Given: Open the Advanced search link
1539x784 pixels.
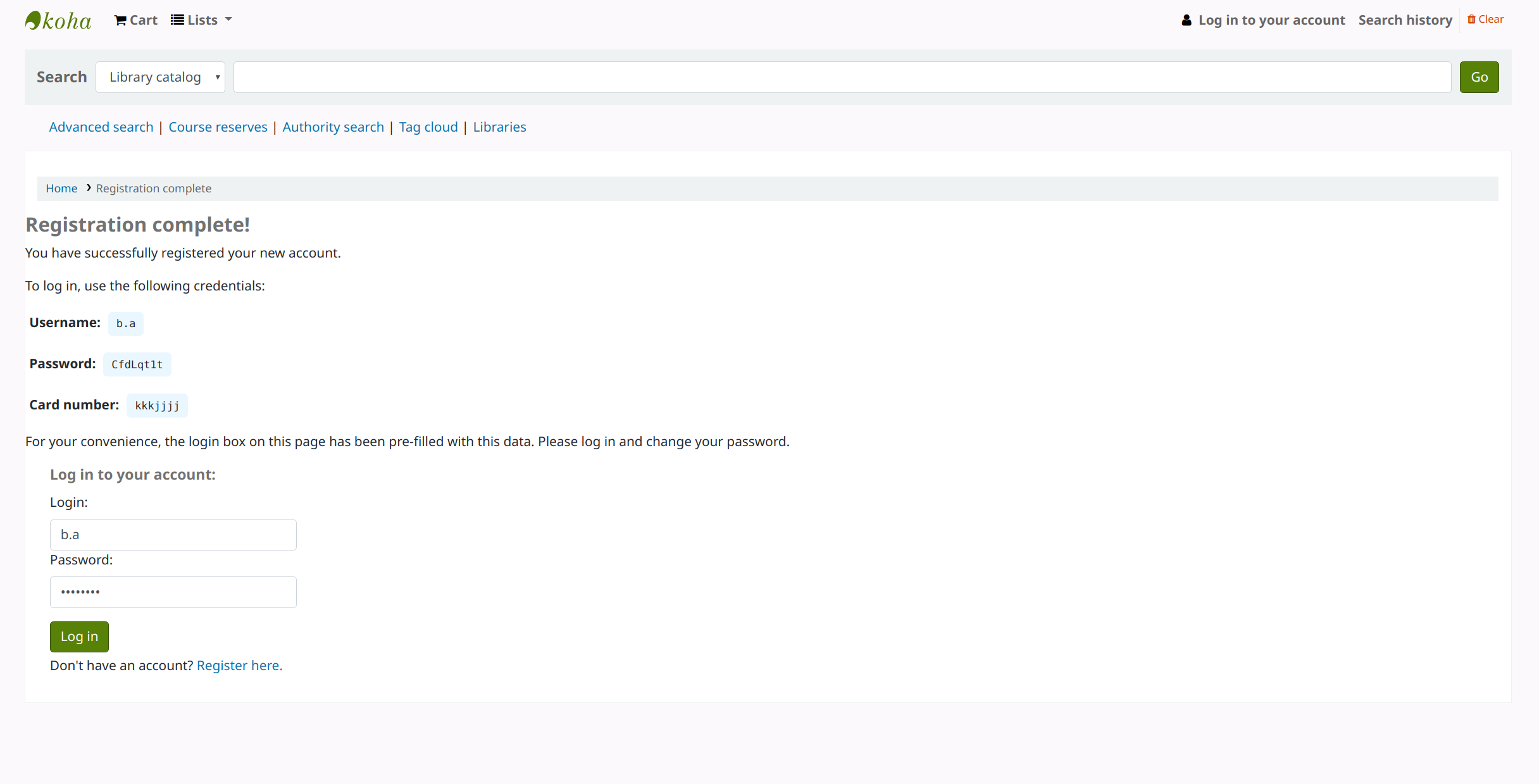Looking at the screenshot, I should click(x=101, y=127).
